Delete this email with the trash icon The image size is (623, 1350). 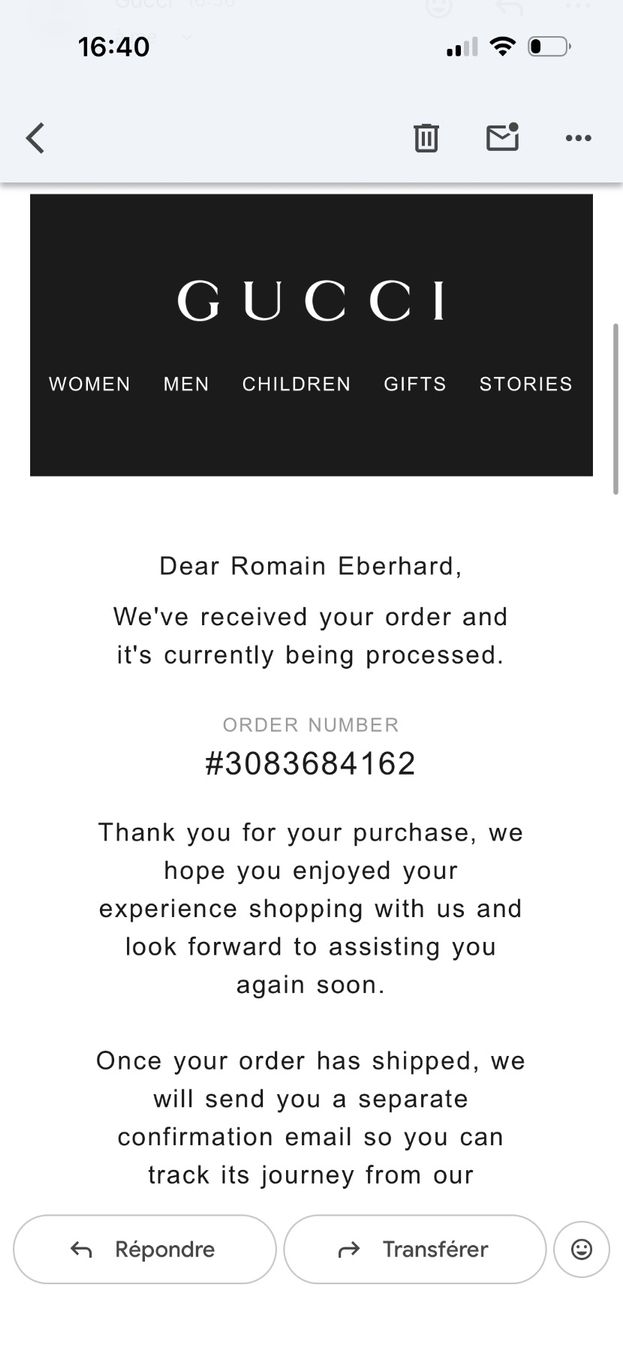pyautogui.click(x=426, y=138)
